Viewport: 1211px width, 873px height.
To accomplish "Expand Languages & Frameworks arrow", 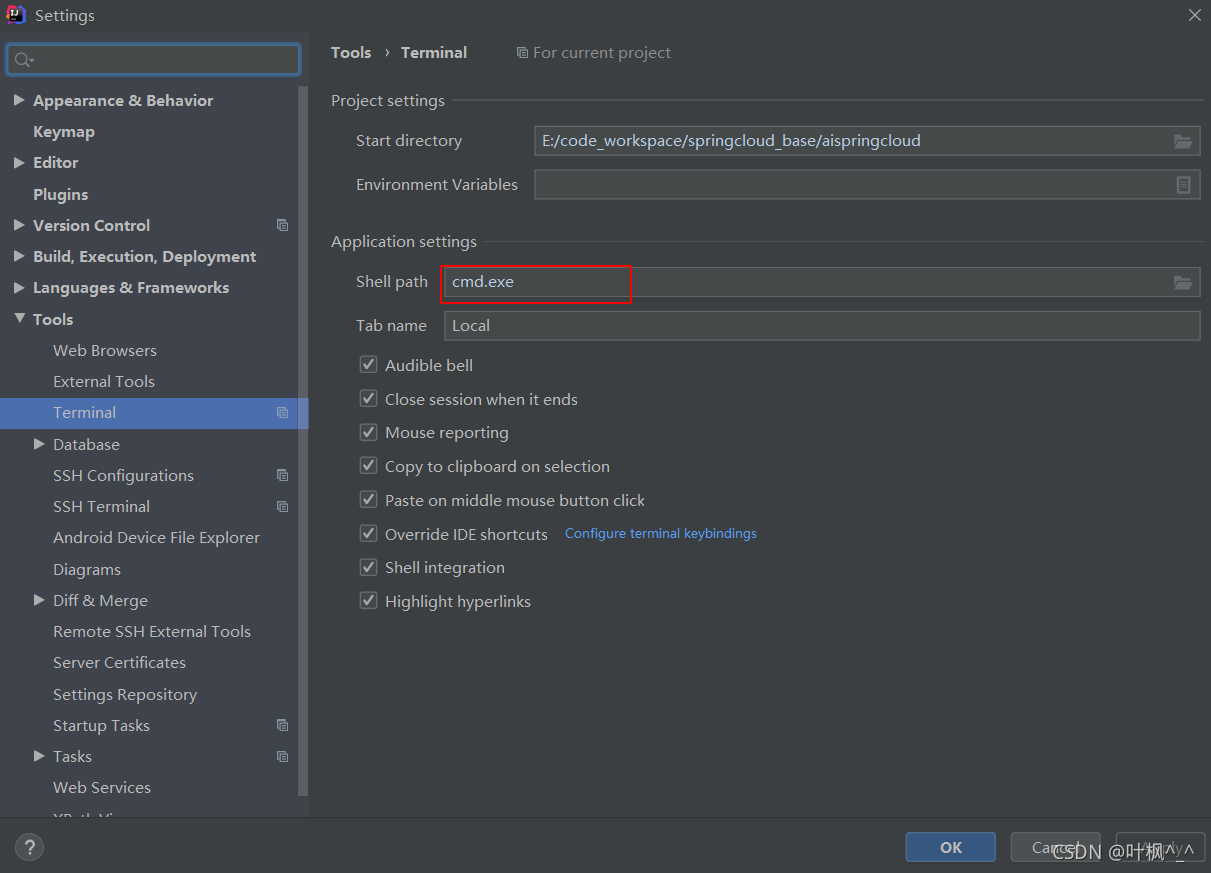I will click(19, 287).
